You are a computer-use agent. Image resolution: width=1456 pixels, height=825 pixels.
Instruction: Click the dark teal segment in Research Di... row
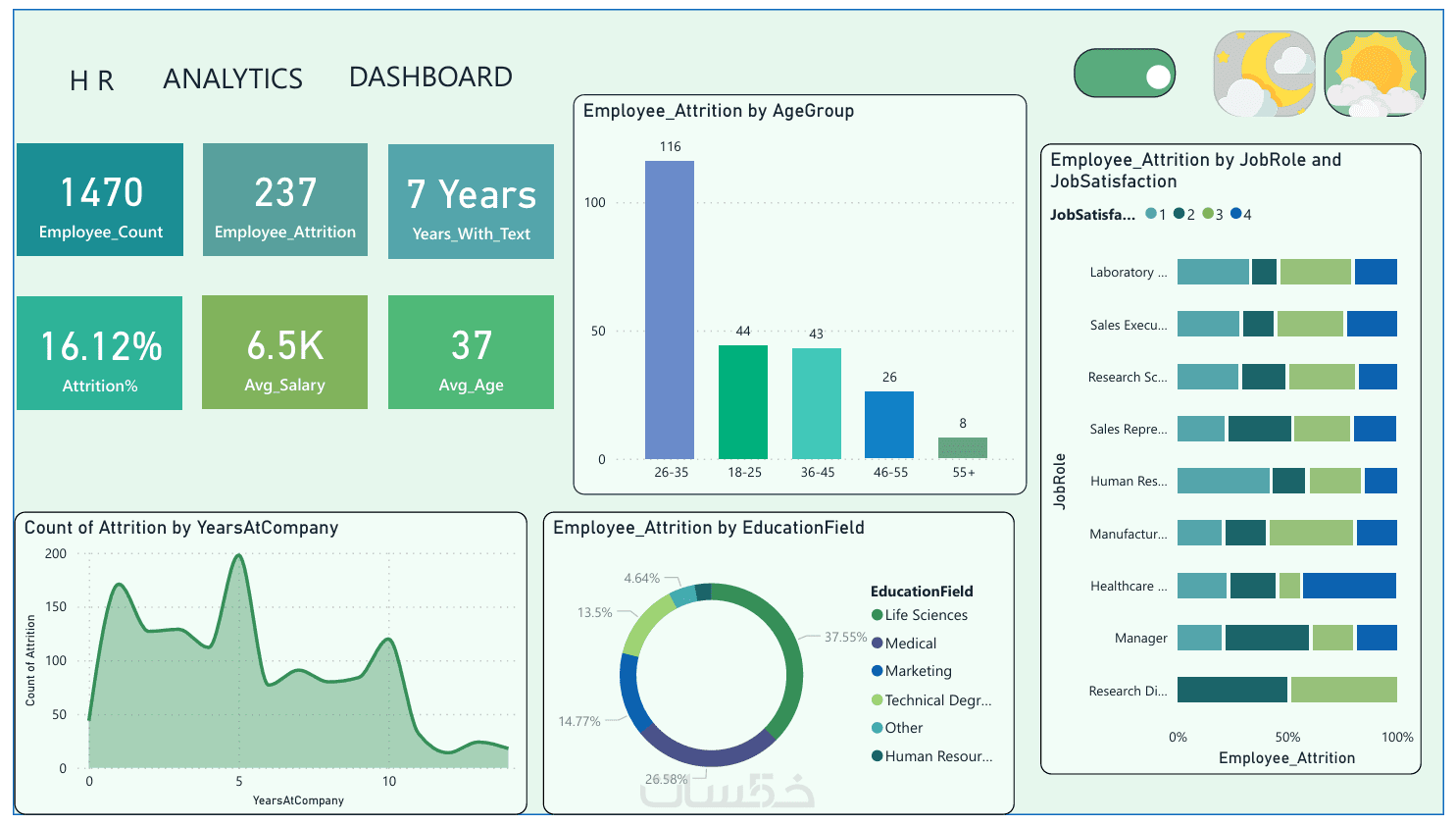1232,690
